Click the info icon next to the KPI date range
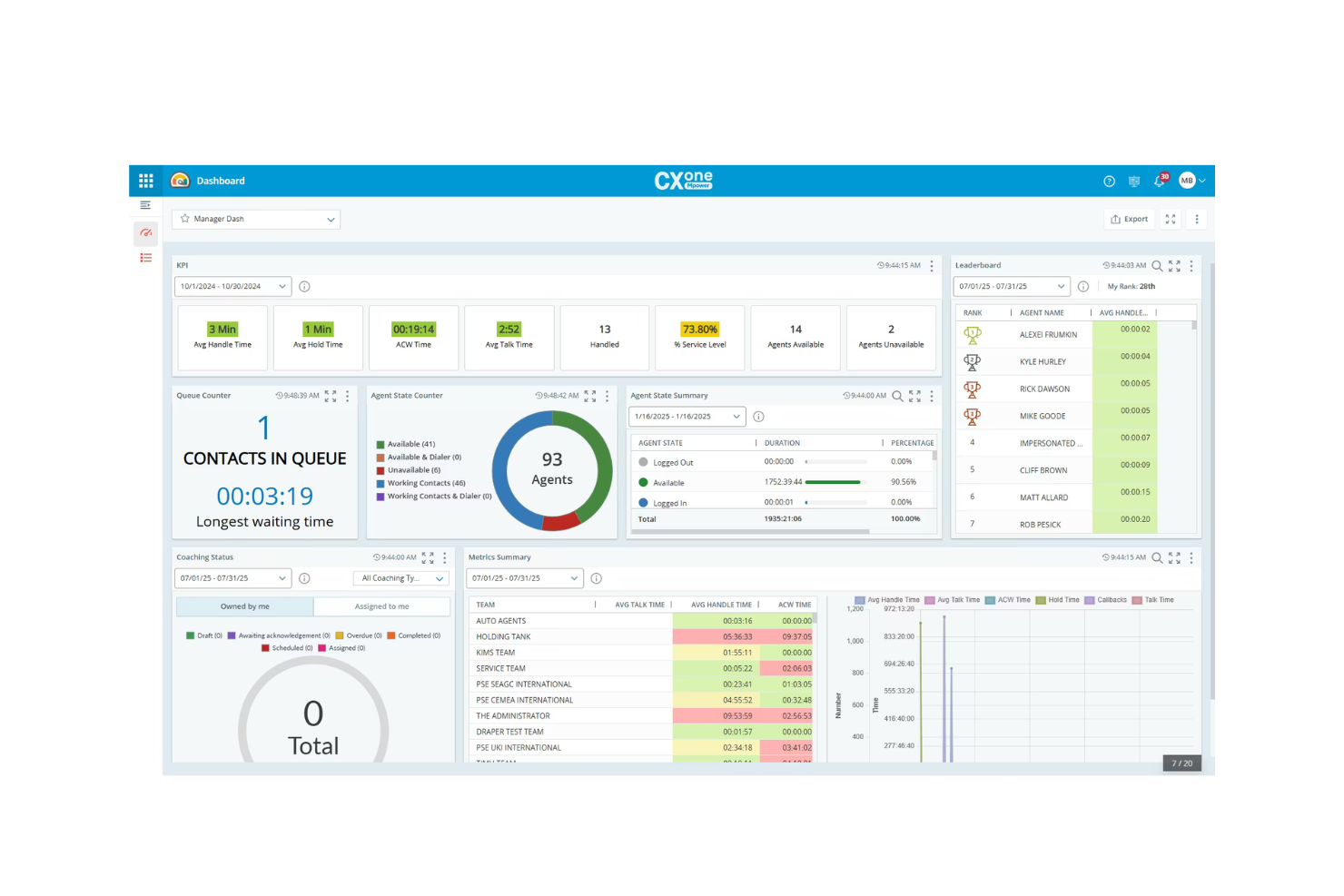 pos(304,286)
